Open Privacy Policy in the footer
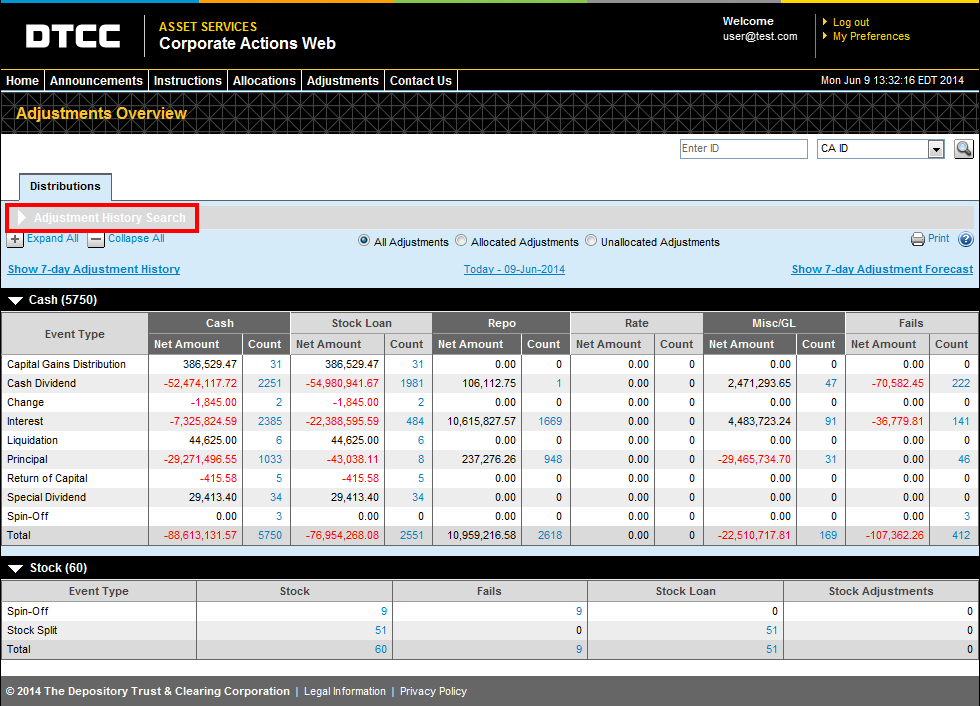Screen dimensions: 980x706 pos(433,691)
